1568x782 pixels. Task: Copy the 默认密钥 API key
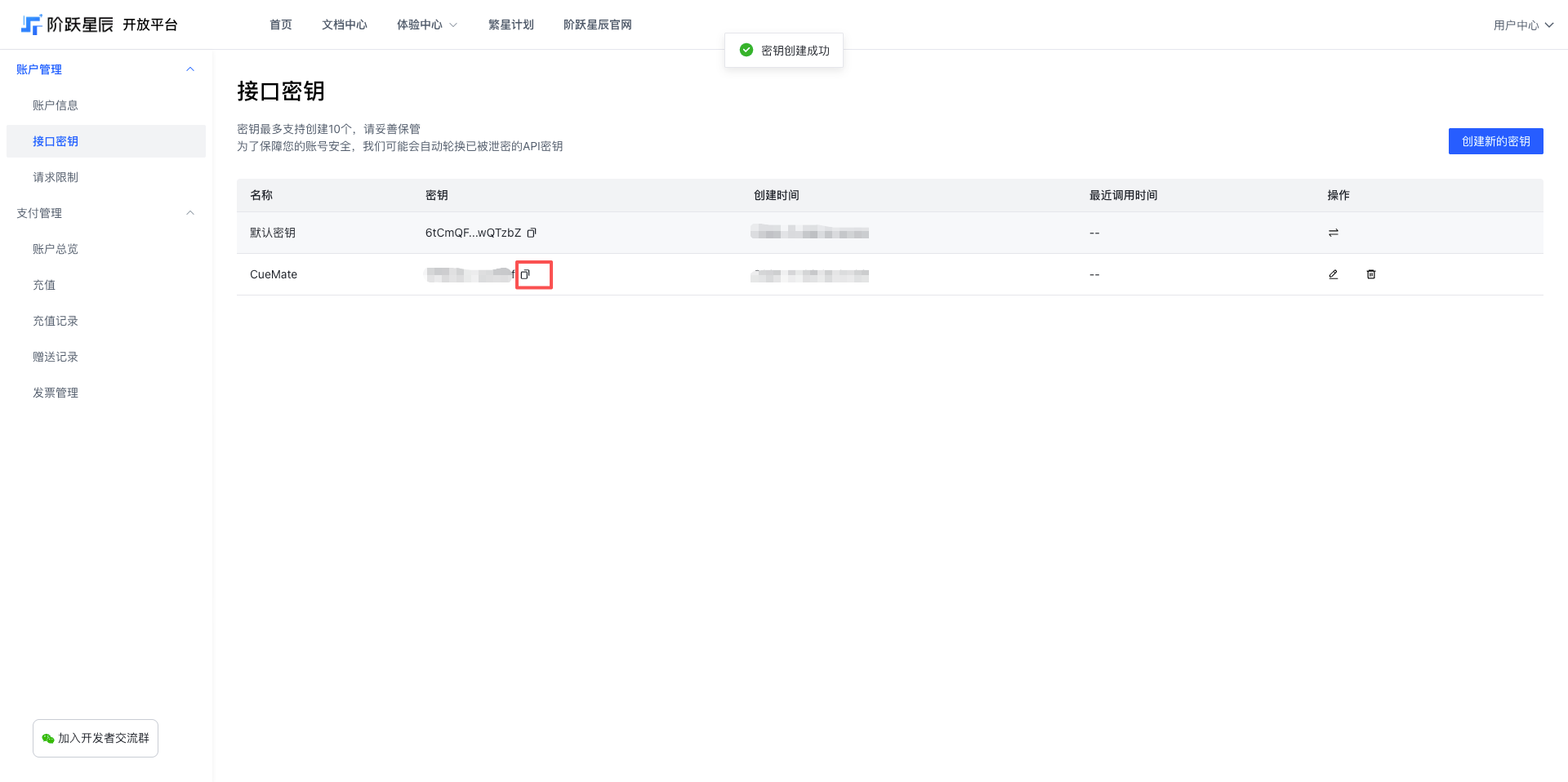532,233
